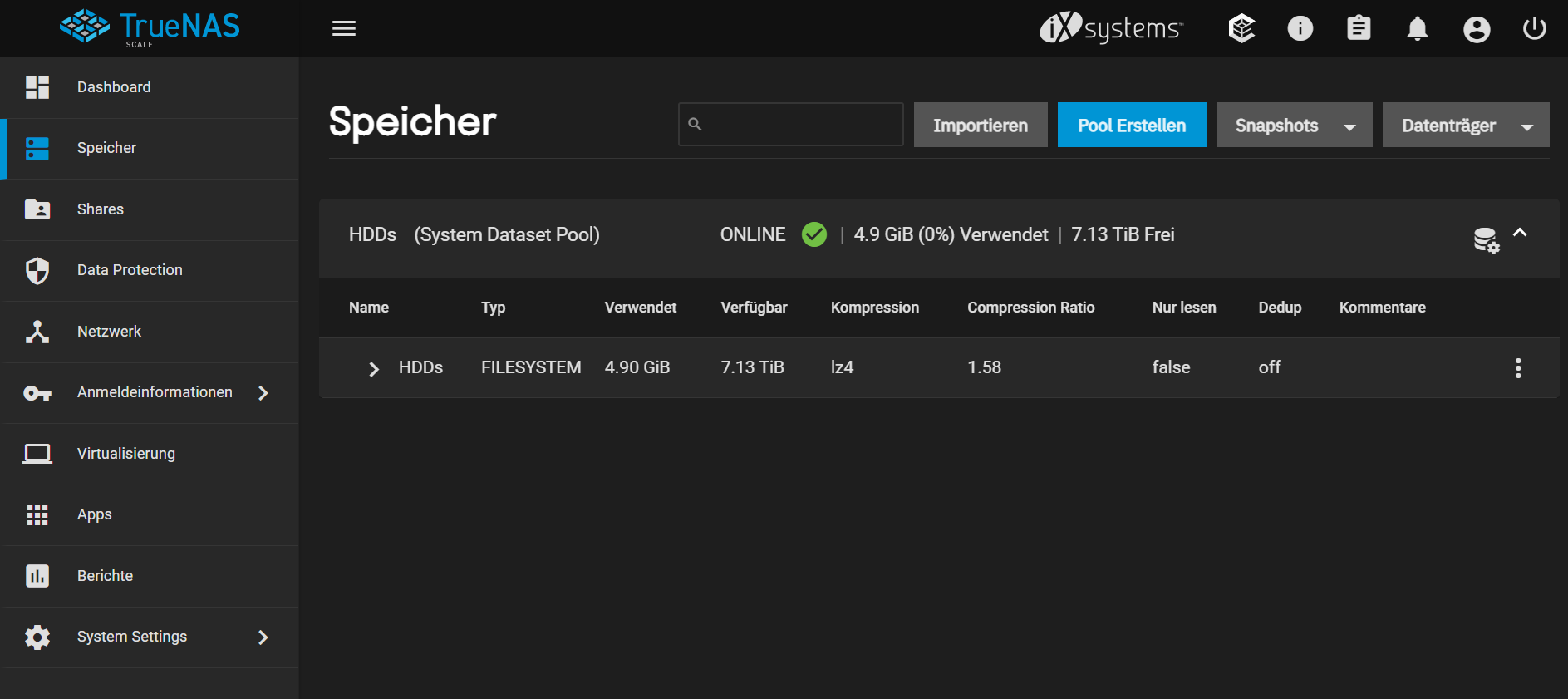
Task: Open the user account icon
Action: [1476, 30]
